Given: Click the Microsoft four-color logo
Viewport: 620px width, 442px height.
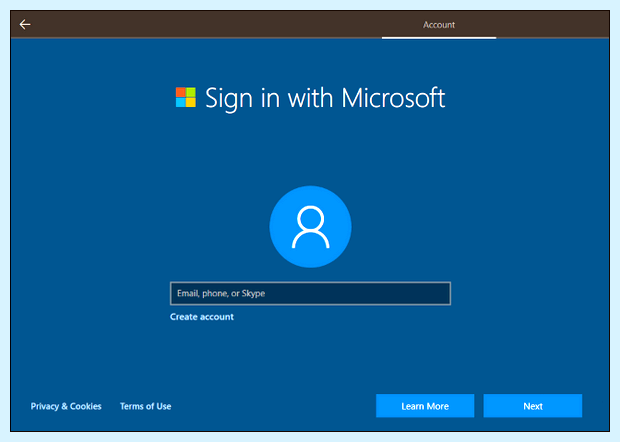Looking at the screenshot, I should coord(186,97).
